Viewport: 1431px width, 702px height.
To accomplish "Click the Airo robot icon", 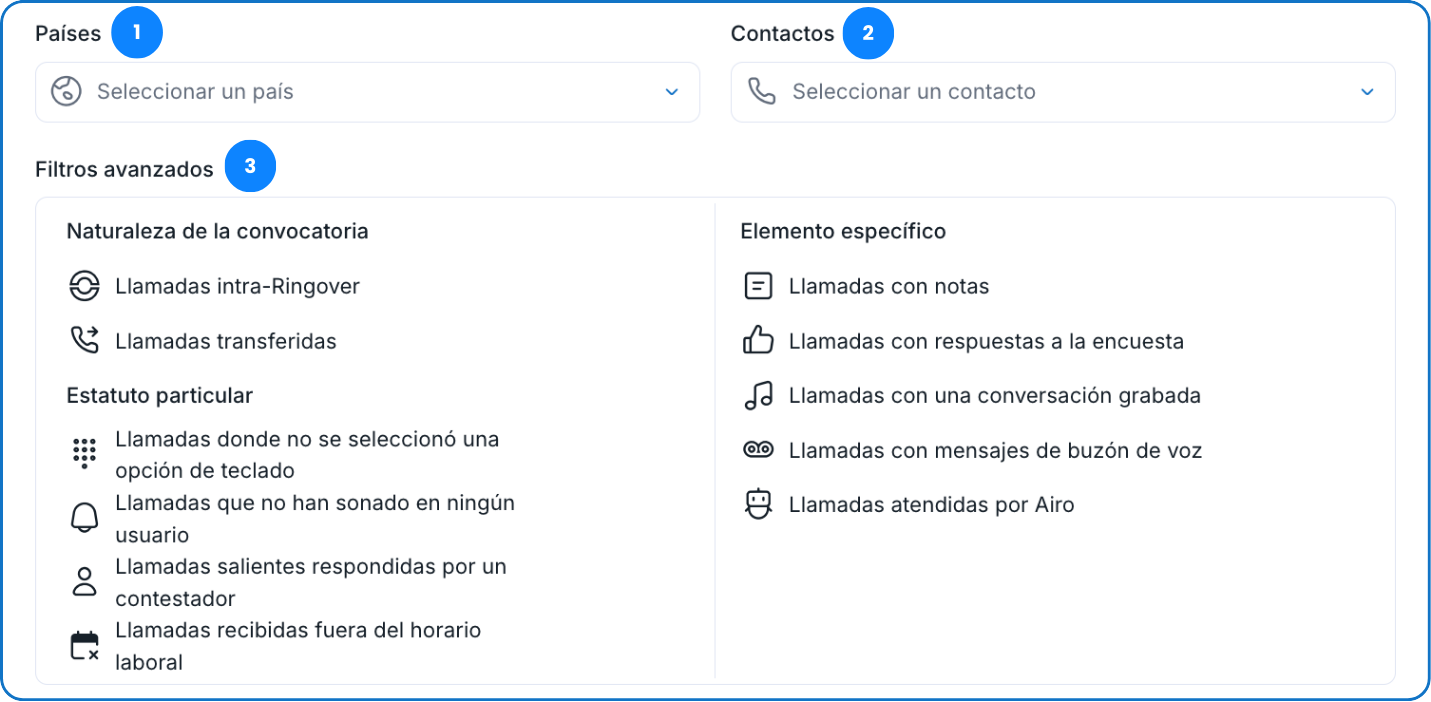I will [x=758, y=504].
